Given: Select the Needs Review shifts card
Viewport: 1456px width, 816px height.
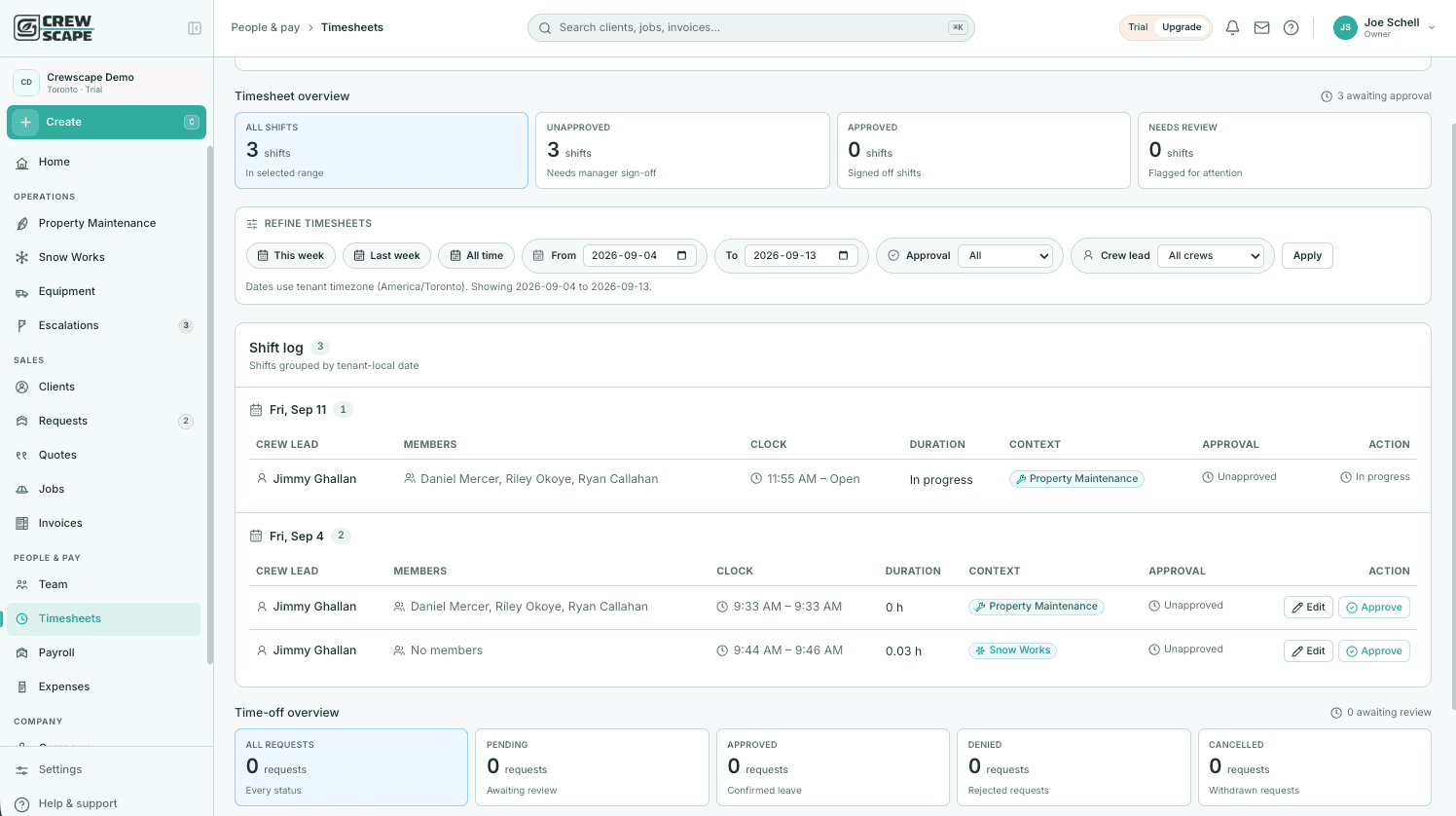Looking at the screenshot, I should (x=1285, y=150).
